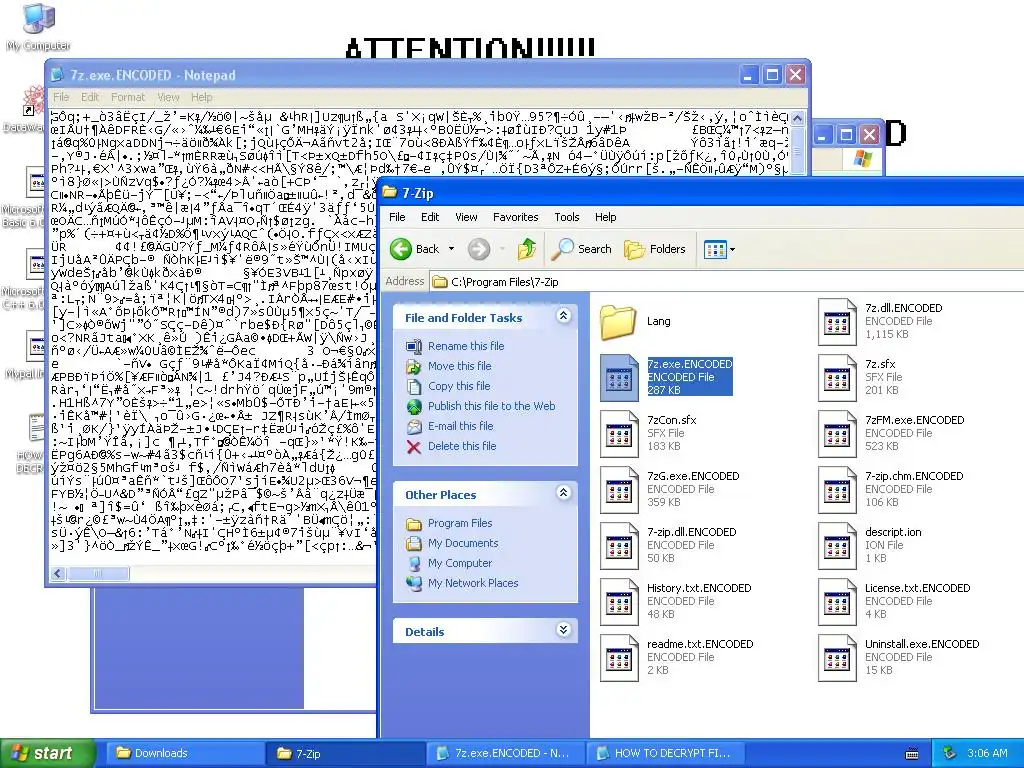Open the File menu in Notepad window
Image resolution: width=1024 pixels, height=768 pixels.
click(x=61, y=97)
